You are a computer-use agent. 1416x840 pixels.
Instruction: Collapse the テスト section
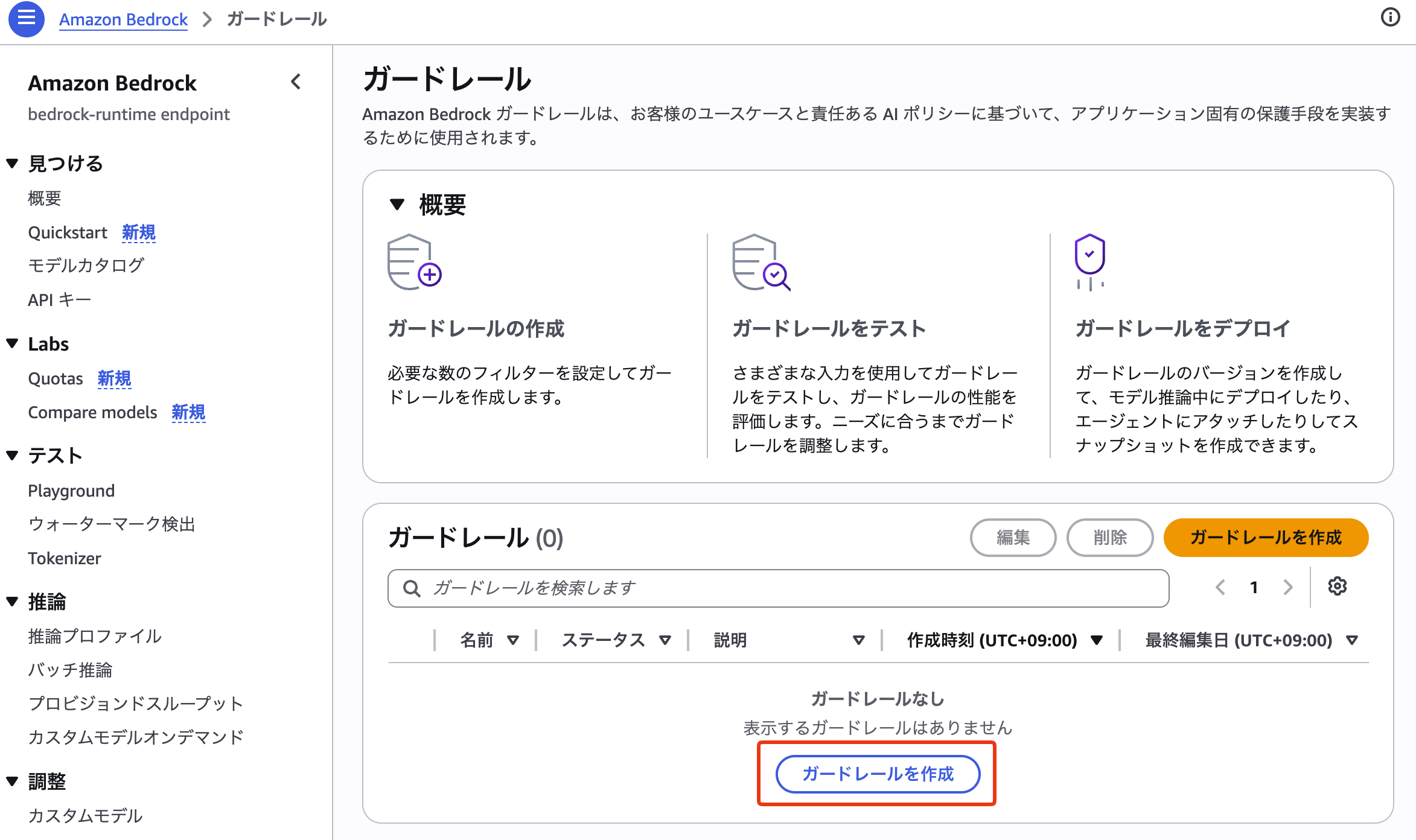[12, 456]
